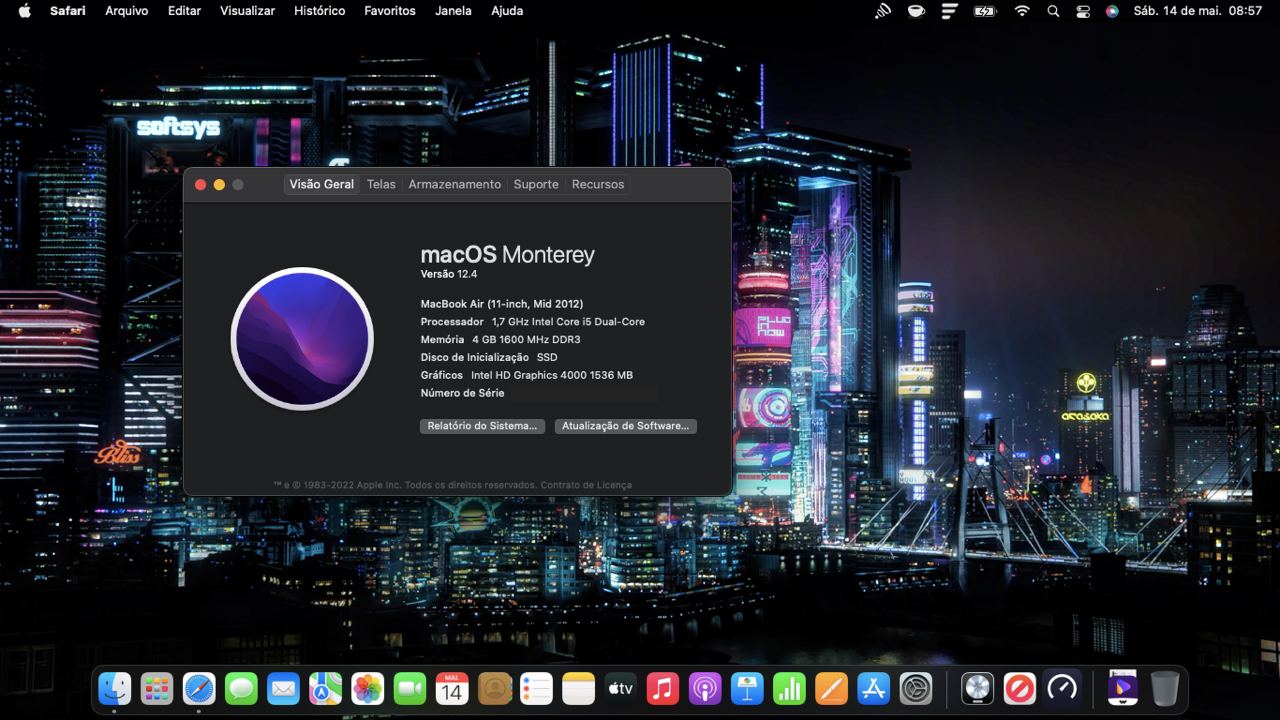The height and width of the screenshot is (720, 1280).
Task: Click 'Intel HD Graphics 4000 1536 MB' text
Action: [552, 375]
